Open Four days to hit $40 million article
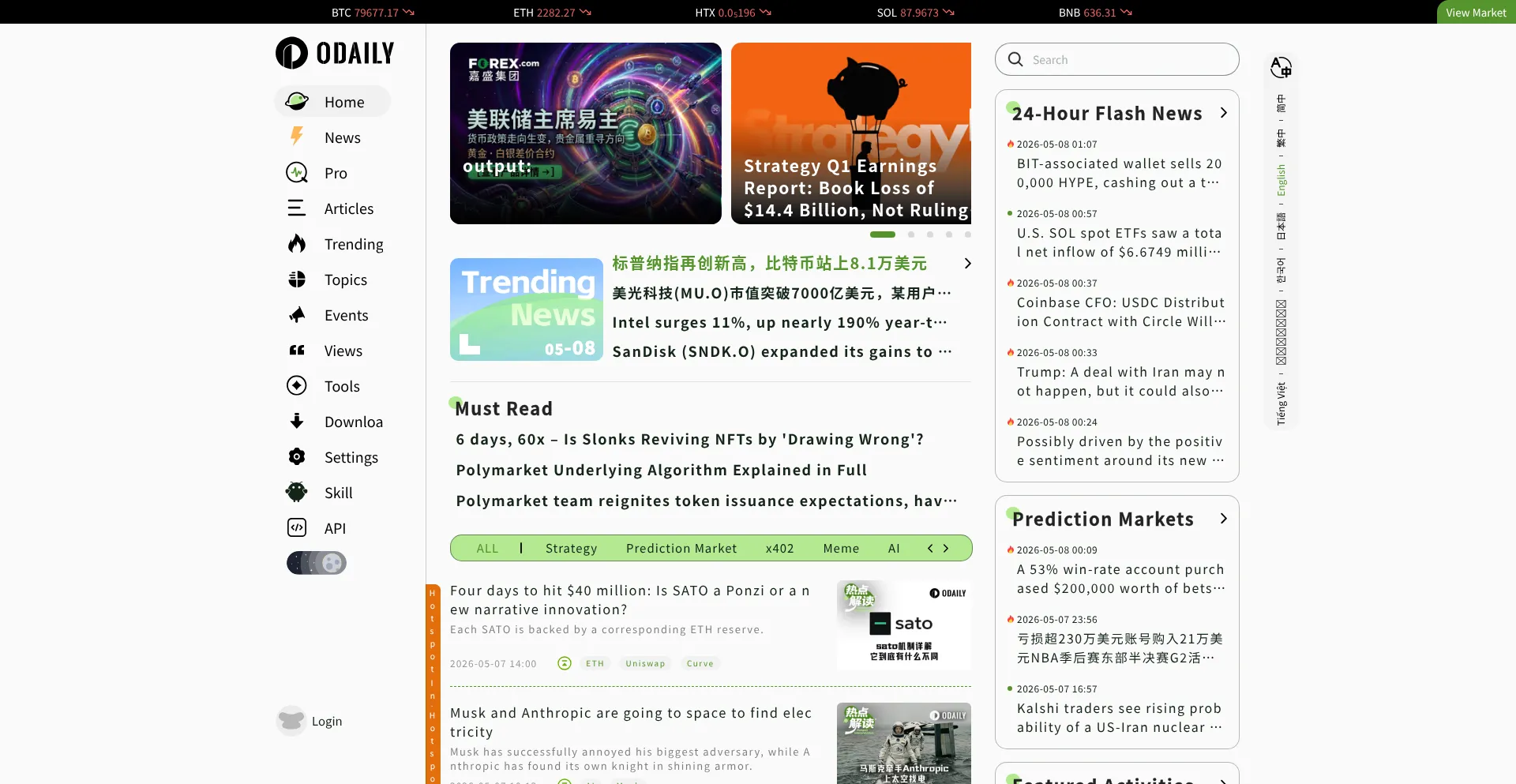 [x=630, y=600]
